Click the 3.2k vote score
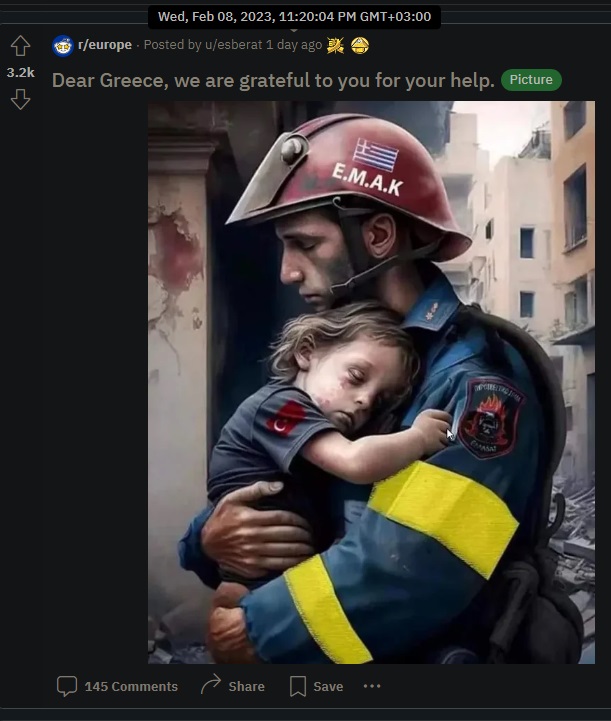The height and width of the screenshot is (721, 611). pyautogui.click(x=21, y=73)
